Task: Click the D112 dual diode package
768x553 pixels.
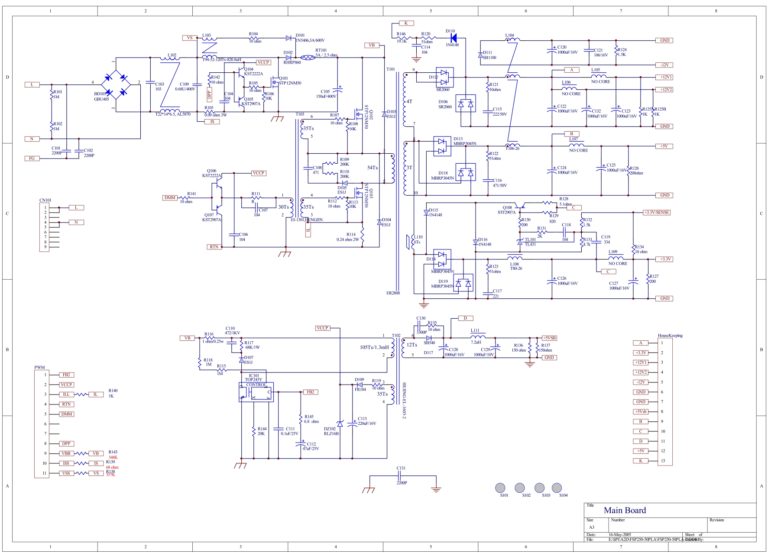Action: (444, 77)
